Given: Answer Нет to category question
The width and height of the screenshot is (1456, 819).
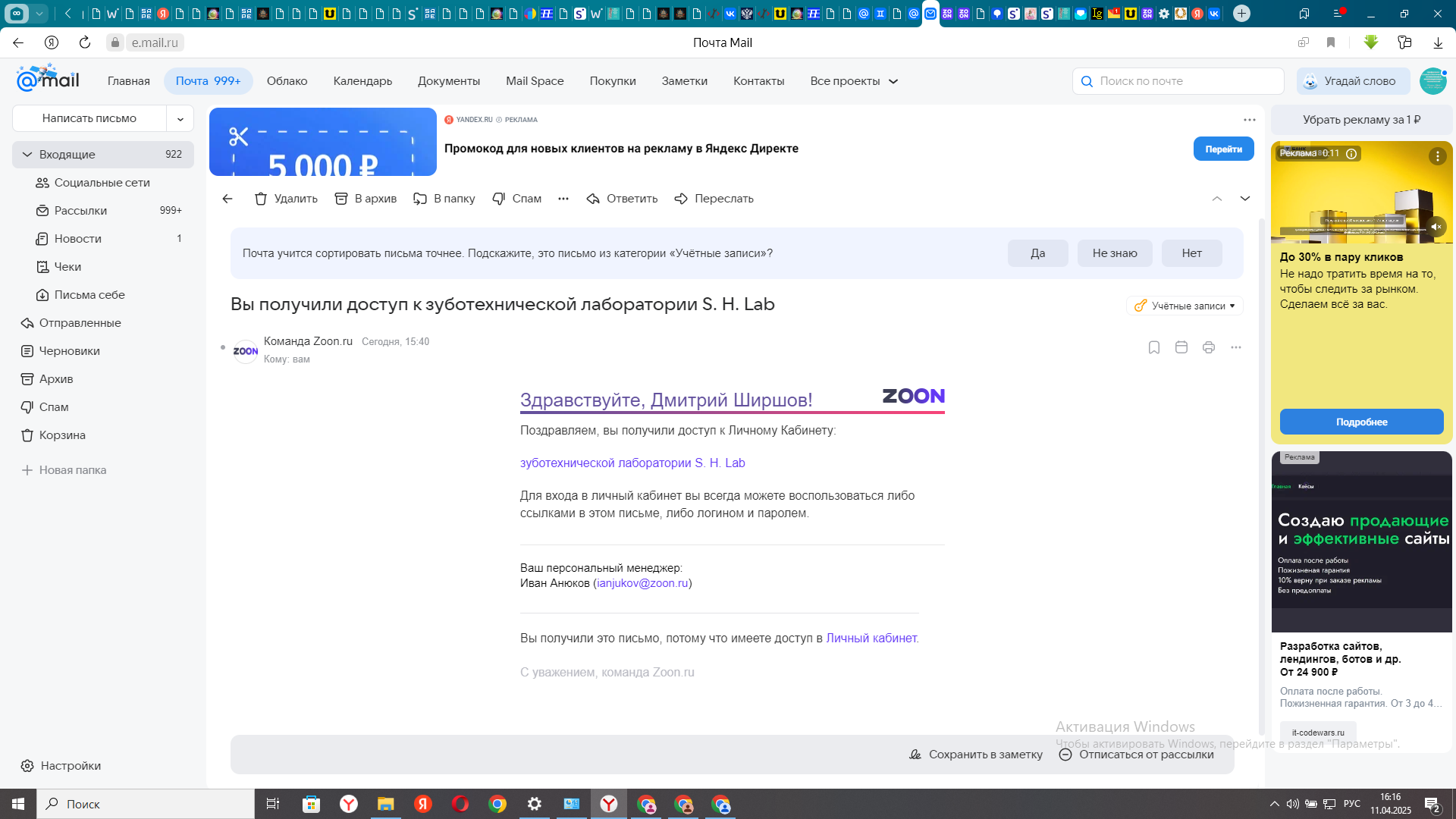Looking at the screenshot, I should point(1192,253).
